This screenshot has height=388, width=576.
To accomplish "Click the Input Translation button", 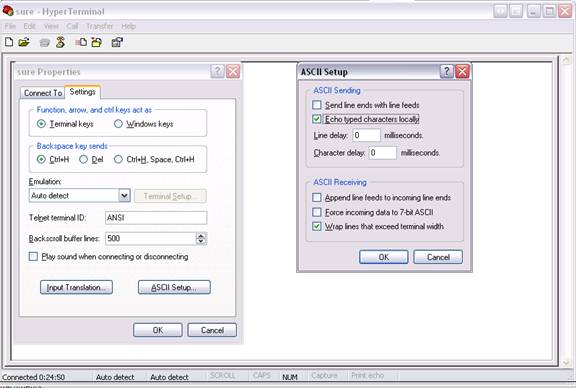I will click(76, 287).
